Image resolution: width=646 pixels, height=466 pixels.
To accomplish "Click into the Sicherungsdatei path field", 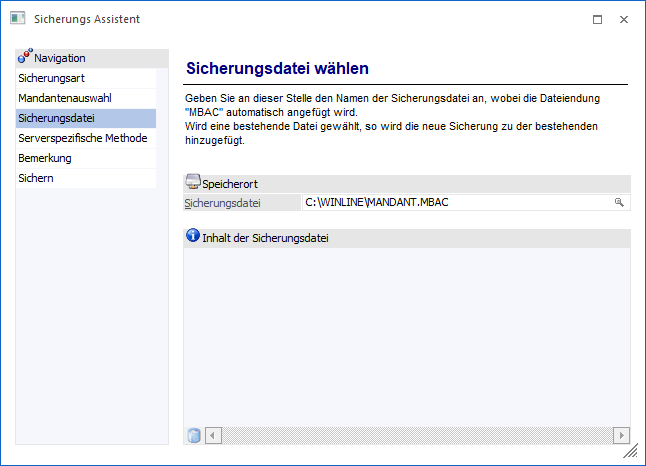I will point(455,202).
